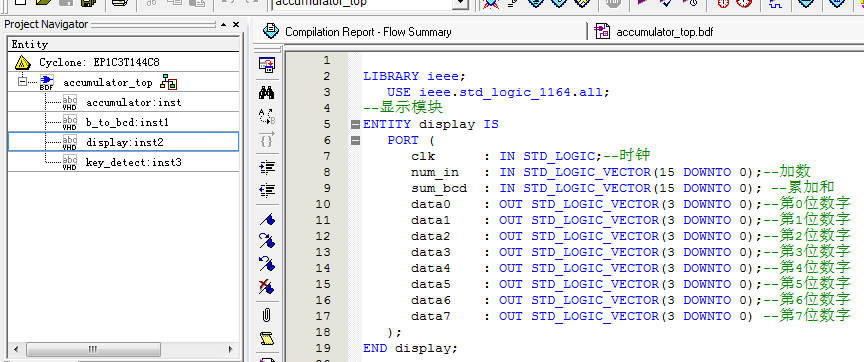Select key_detect:inst3 entity

(133, 163)
